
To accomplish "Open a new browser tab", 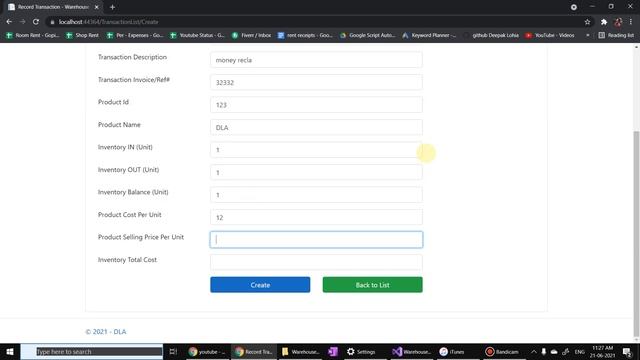I will click(x=112, y=7).
